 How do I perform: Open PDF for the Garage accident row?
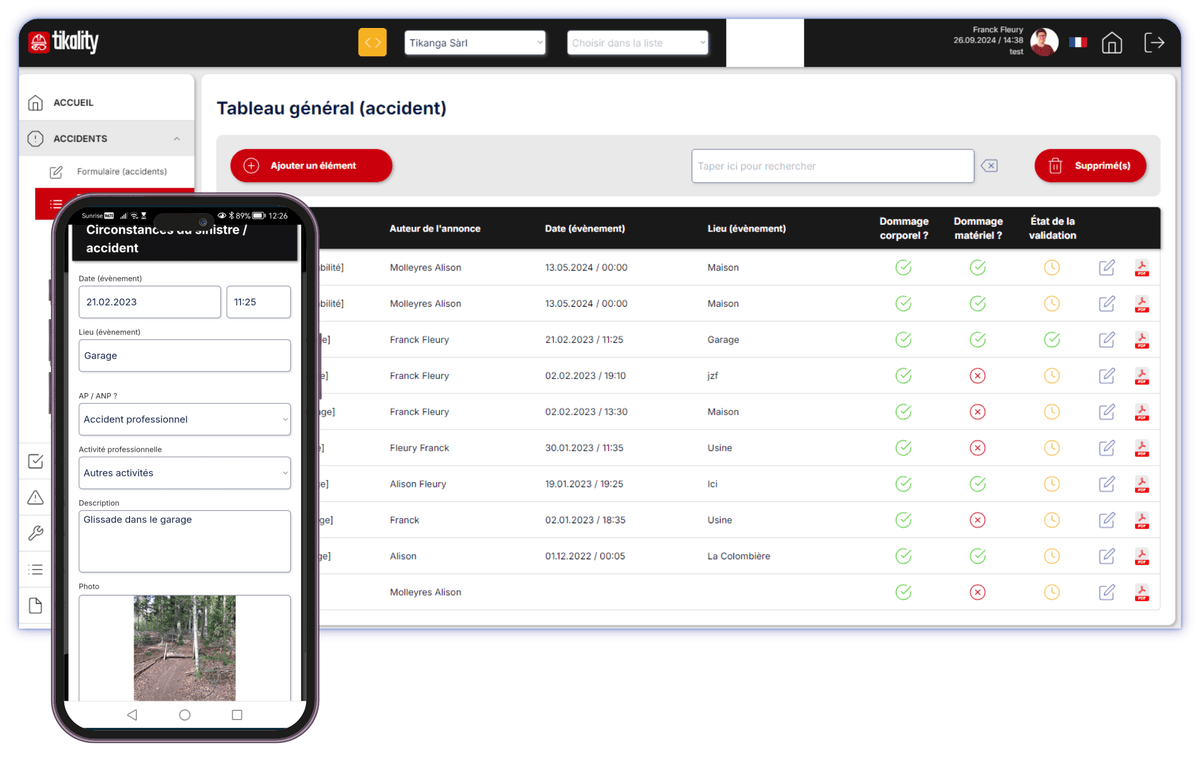coord(1141,340)
